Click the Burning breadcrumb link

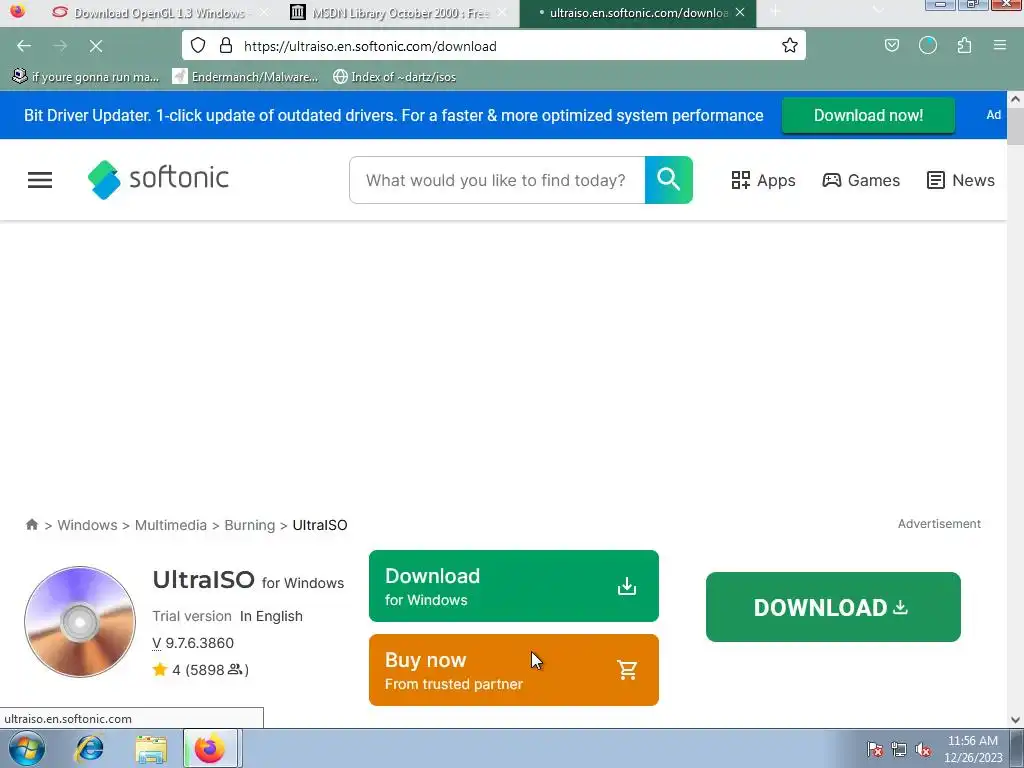tap(249, 525)
